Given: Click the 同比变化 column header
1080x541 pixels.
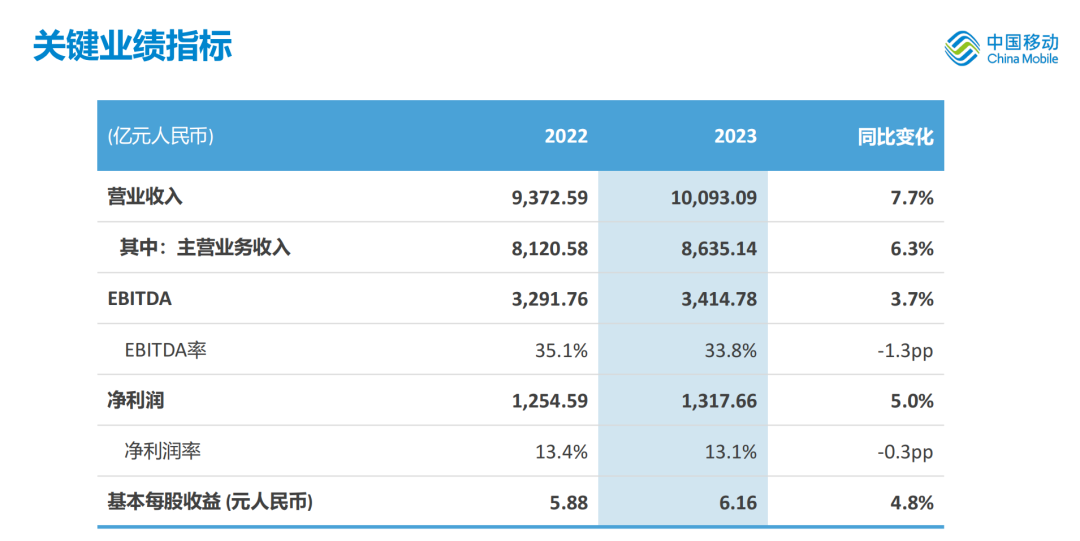Looking at the screenshot, I should click(895, 136).
